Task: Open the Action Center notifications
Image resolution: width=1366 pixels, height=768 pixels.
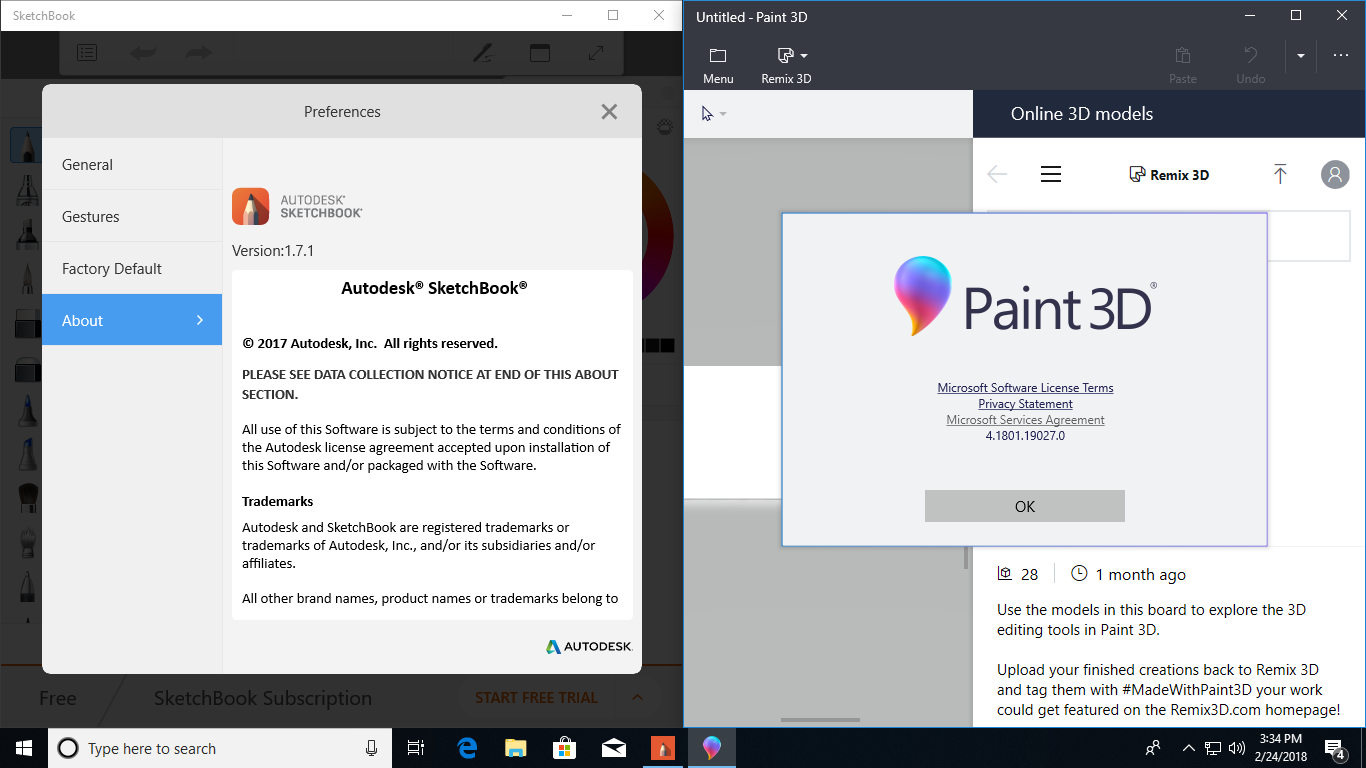Action: [x=1334, y=748]
